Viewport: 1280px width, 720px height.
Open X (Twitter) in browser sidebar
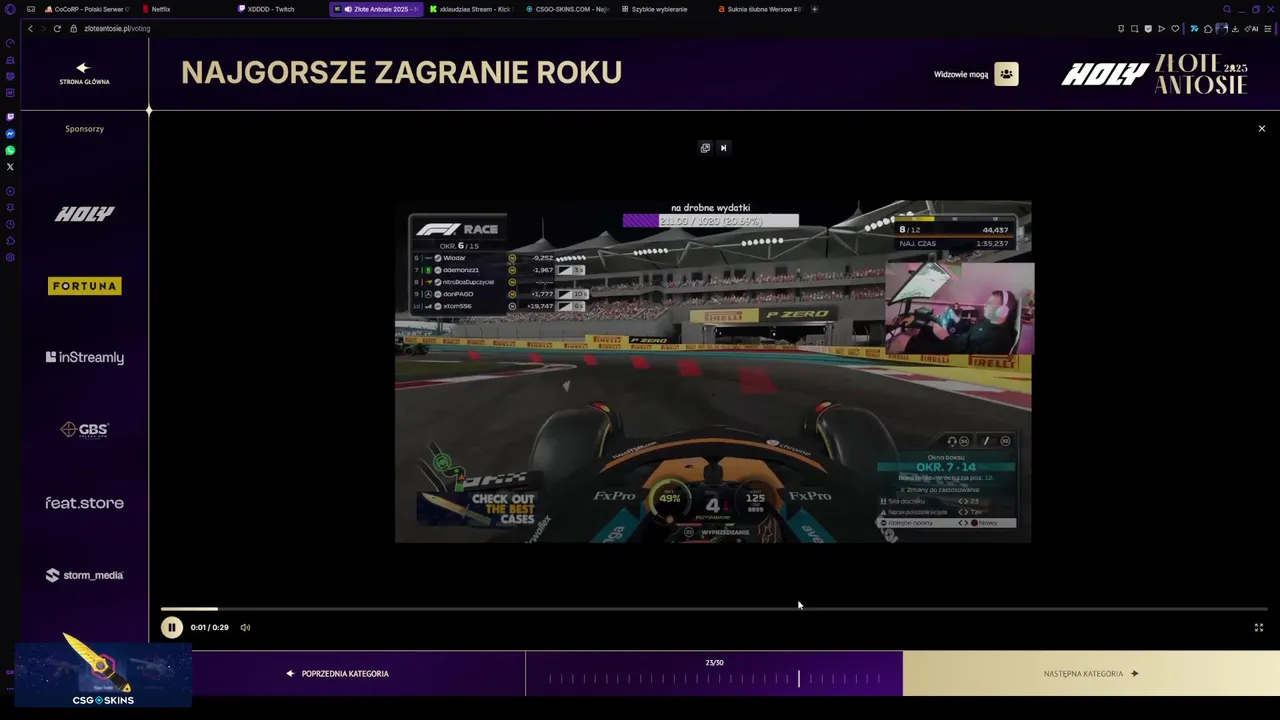point(10,166)
